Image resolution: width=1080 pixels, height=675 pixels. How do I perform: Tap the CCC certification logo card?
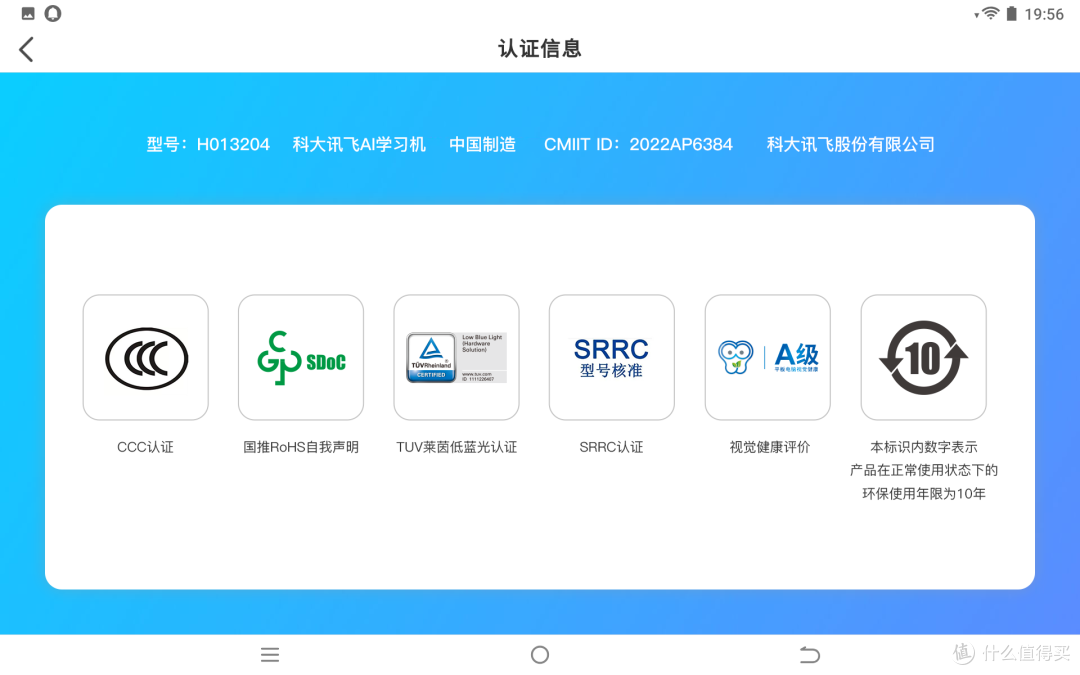click(x=145, y=357)
